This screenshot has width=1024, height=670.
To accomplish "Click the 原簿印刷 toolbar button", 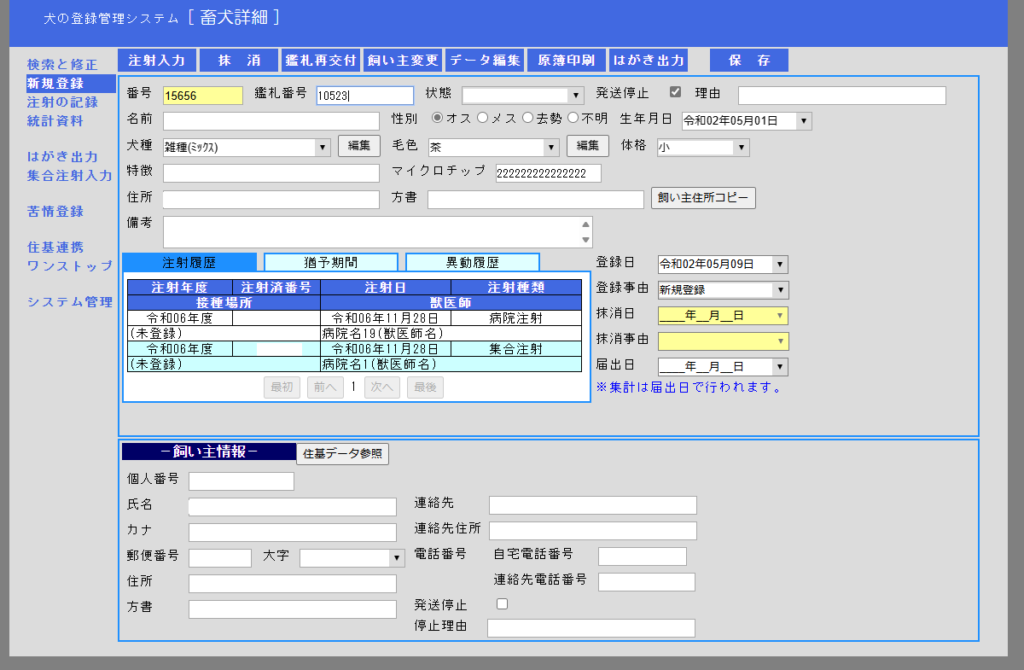I will 566,61.
